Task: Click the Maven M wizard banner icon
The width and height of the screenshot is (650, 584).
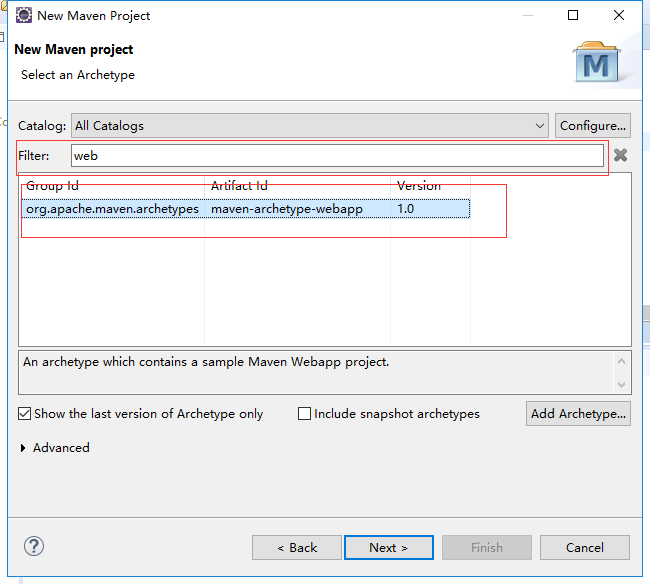Action: (597, 62)
